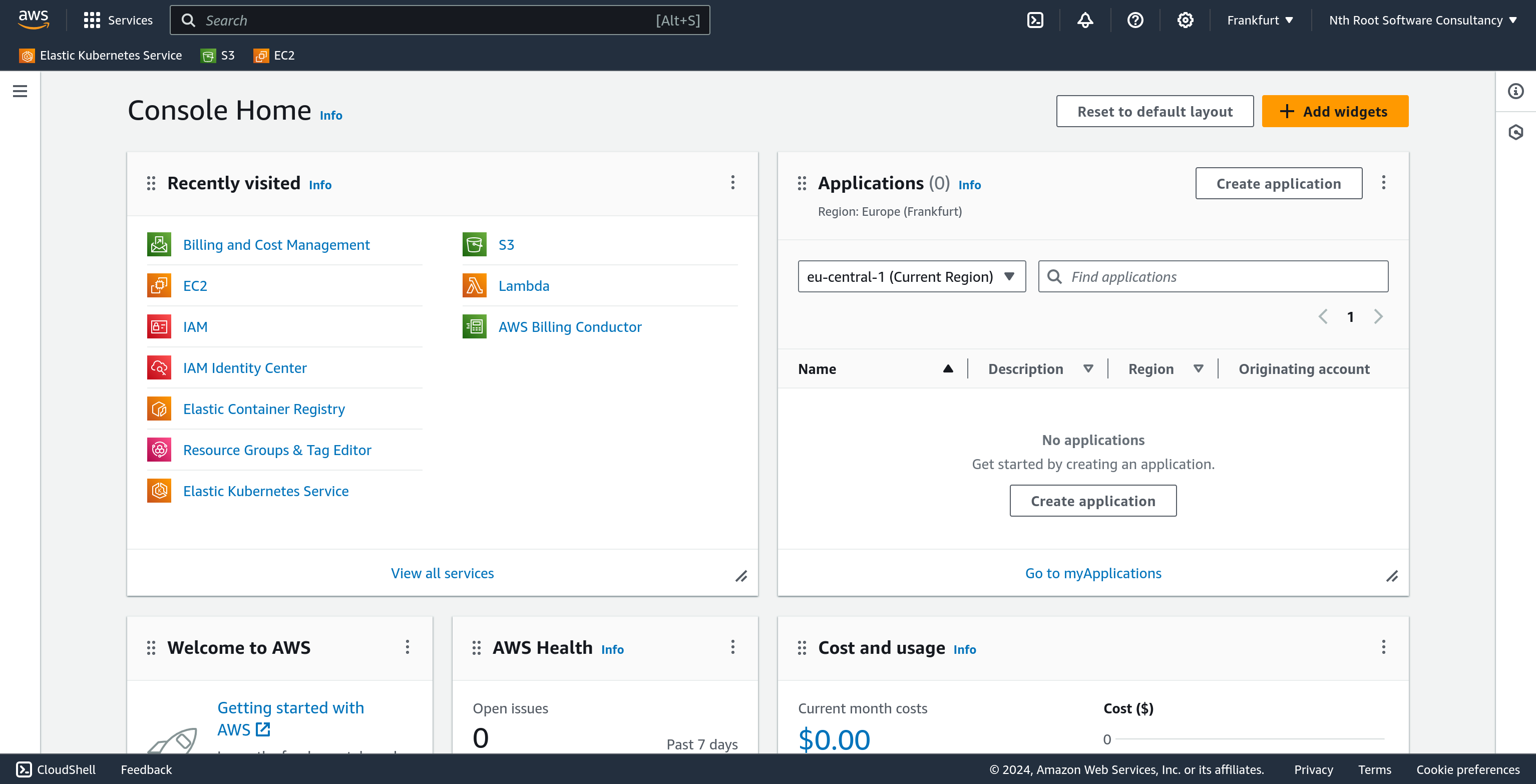This screenshot has width=1536, height=784.
Task: Click Create application button in Applications panel
Action: pyautogui.click(x=1279, y=183)
